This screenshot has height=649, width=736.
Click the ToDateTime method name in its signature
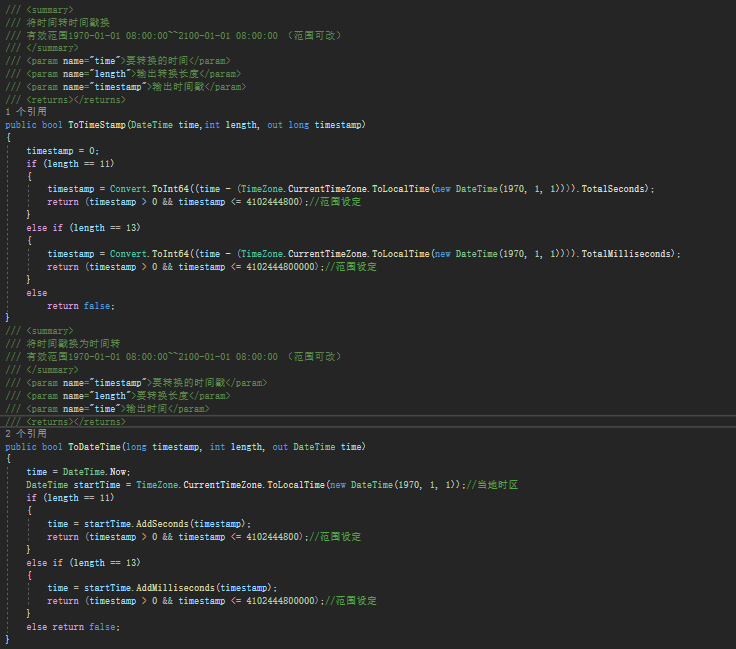pyautogui.click(x=94, y=447)
